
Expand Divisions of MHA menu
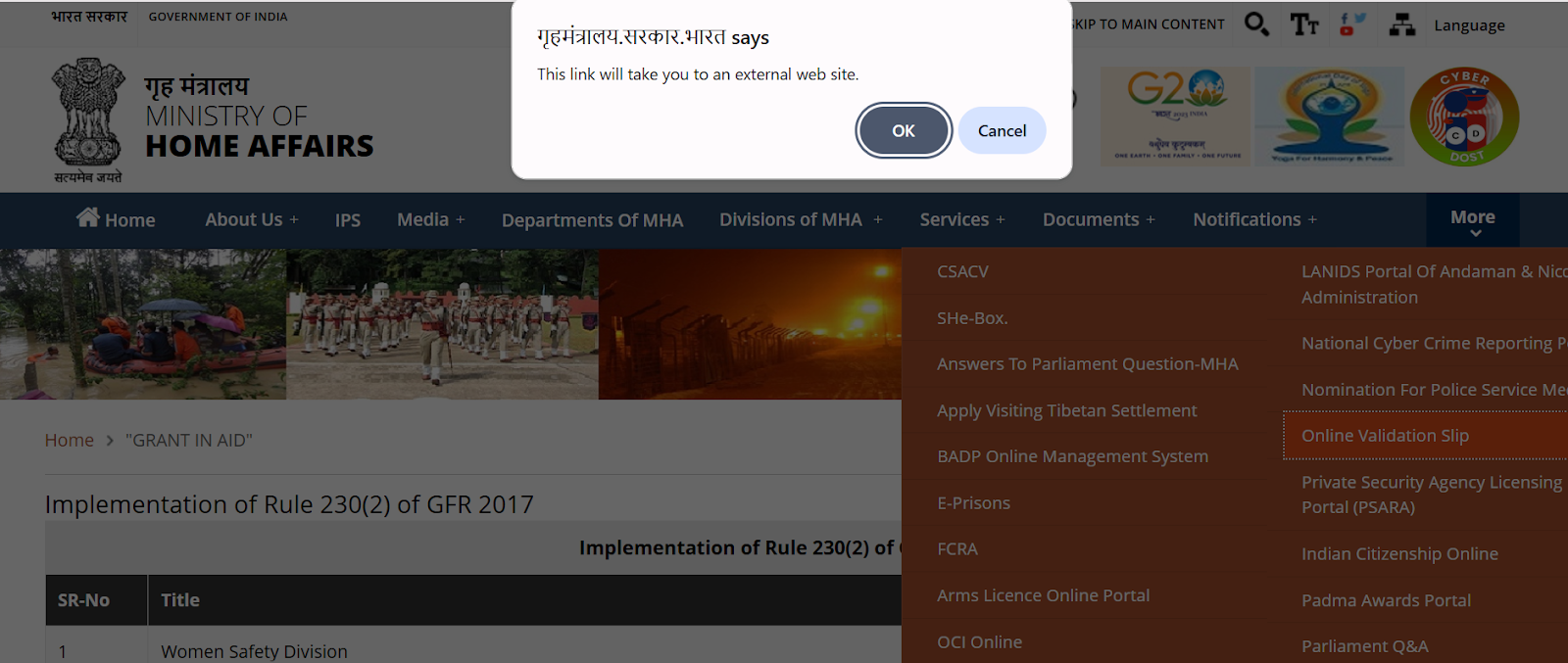point(801,220)
